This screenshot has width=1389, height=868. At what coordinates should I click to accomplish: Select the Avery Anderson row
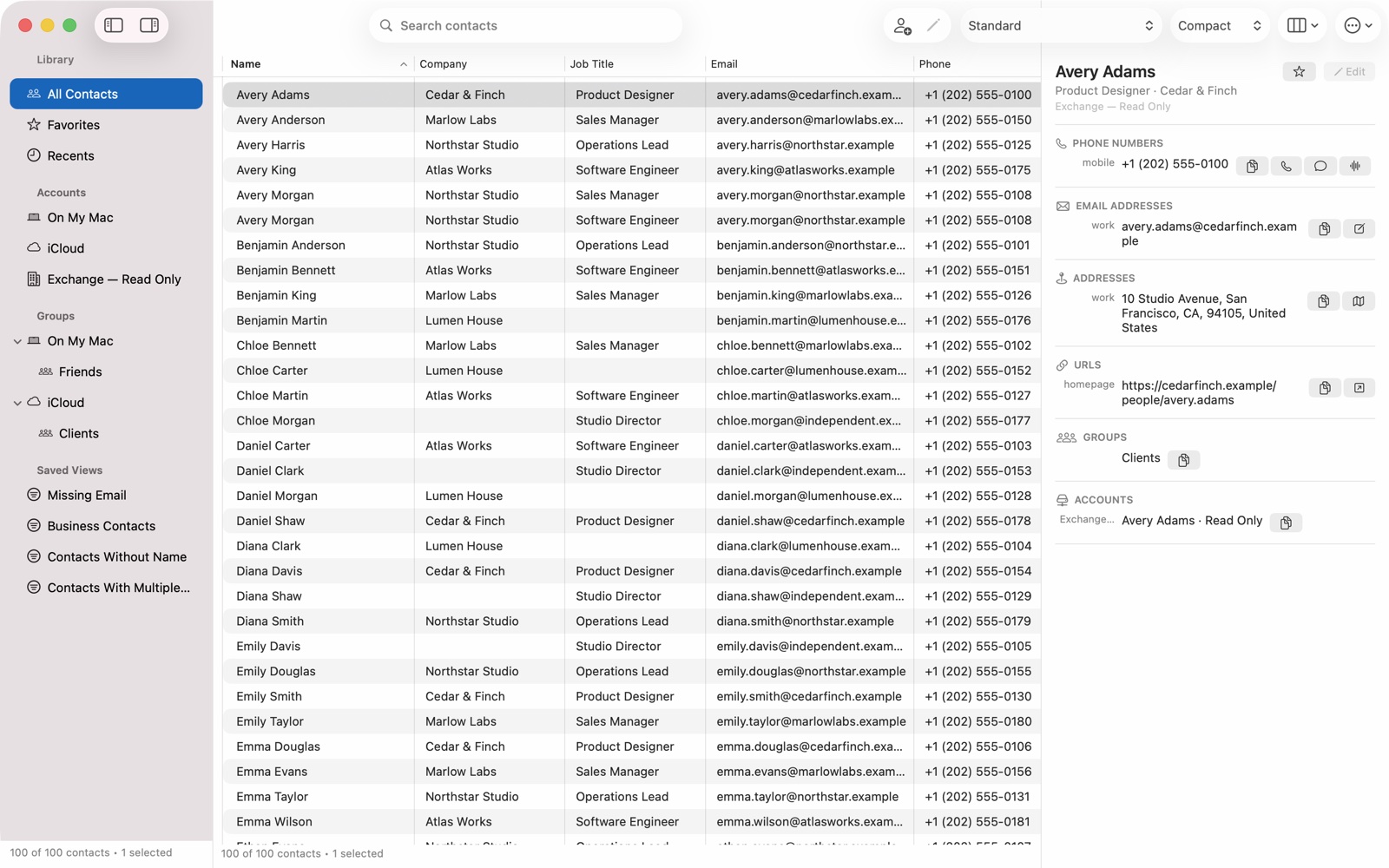[x=631, y=120]
